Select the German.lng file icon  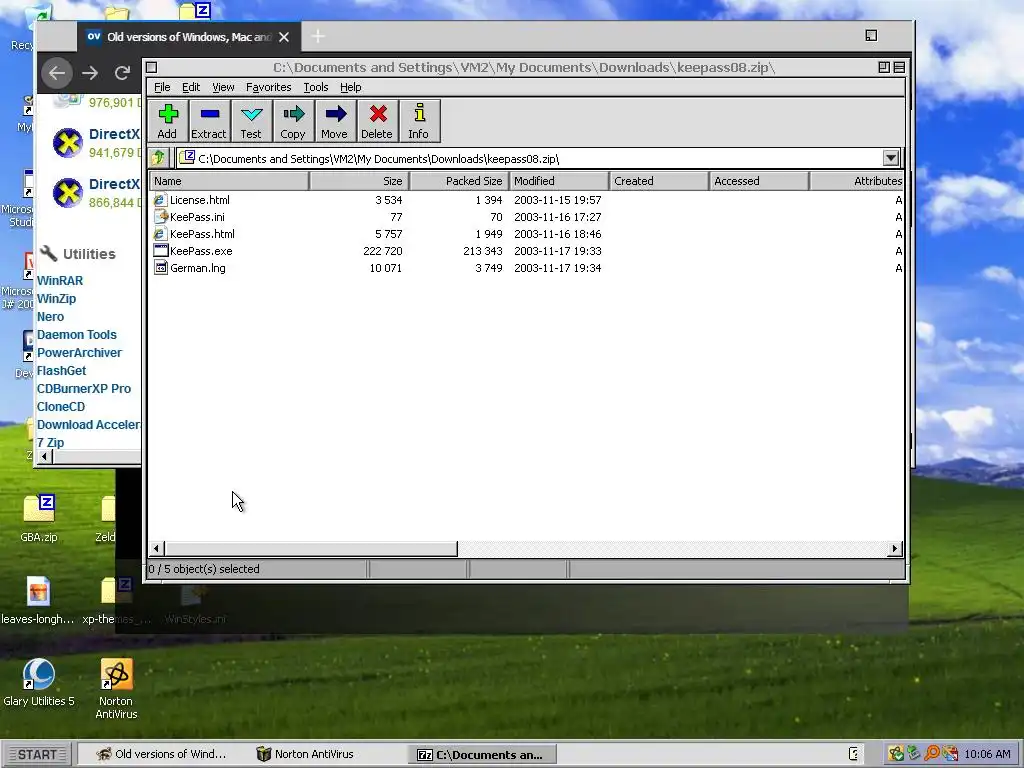coord(160,268)
